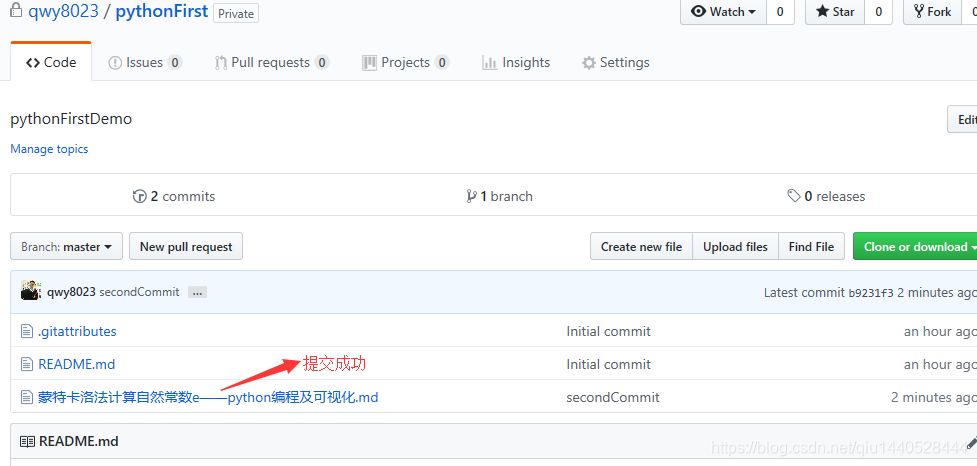Open the Issues tab
This screenshot has width=977, height=466.
145,62
